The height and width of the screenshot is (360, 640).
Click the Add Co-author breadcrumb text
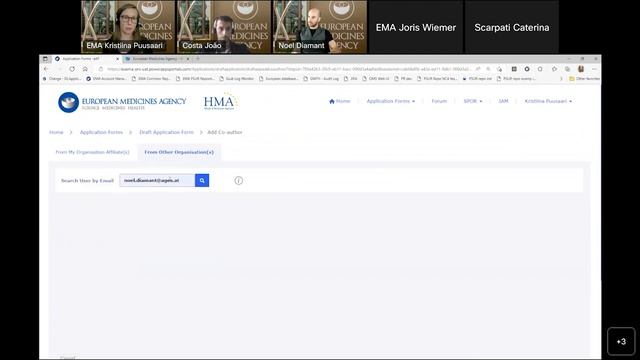click(x=224, y=132)
